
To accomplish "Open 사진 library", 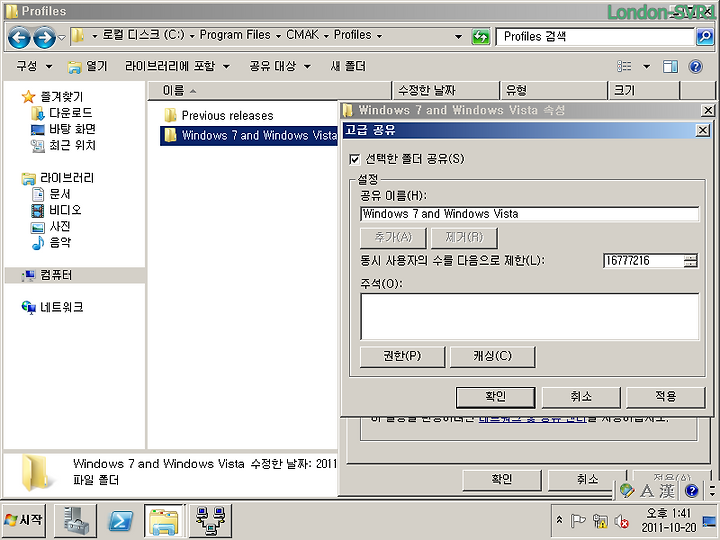I will point(51,226).
